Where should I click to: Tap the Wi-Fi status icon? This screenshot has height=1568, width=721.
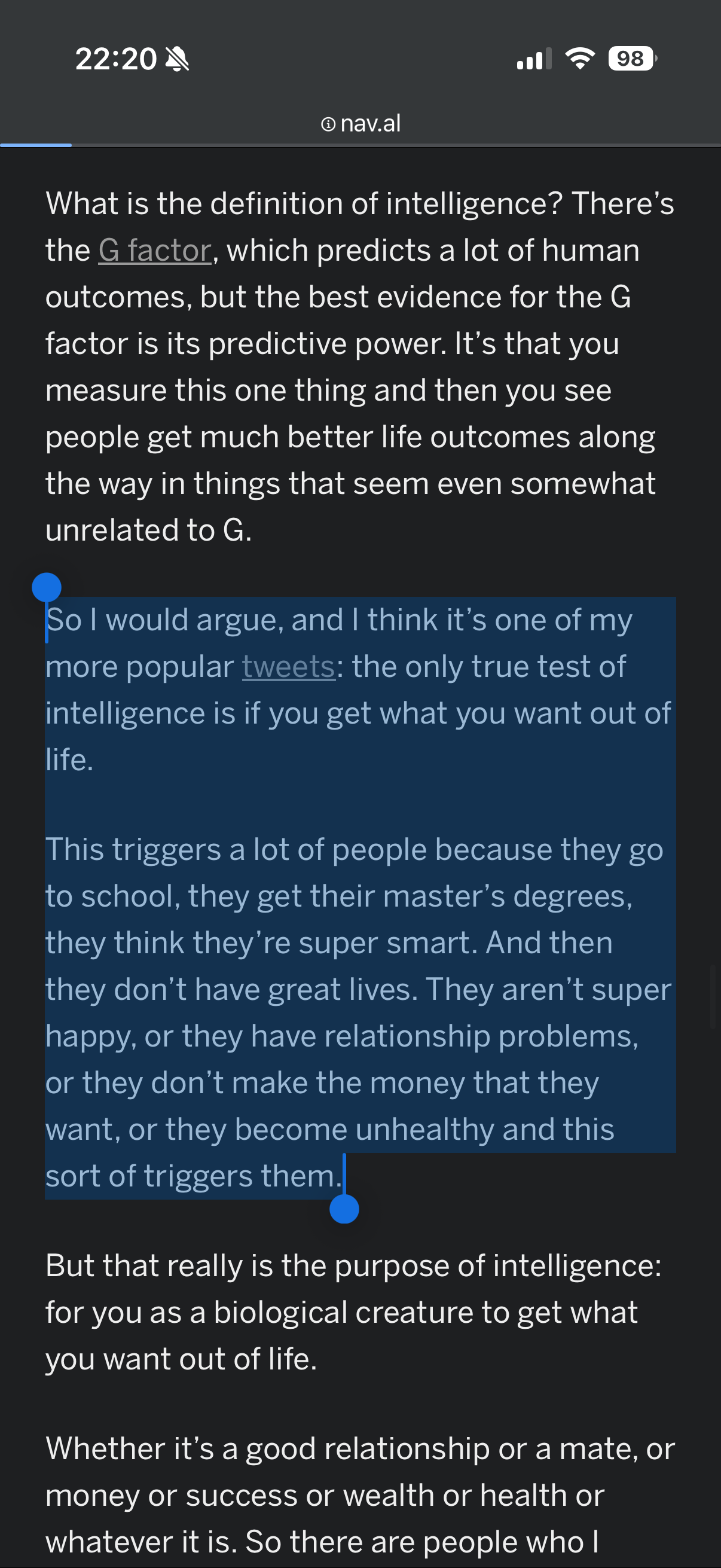coord(580,59)
